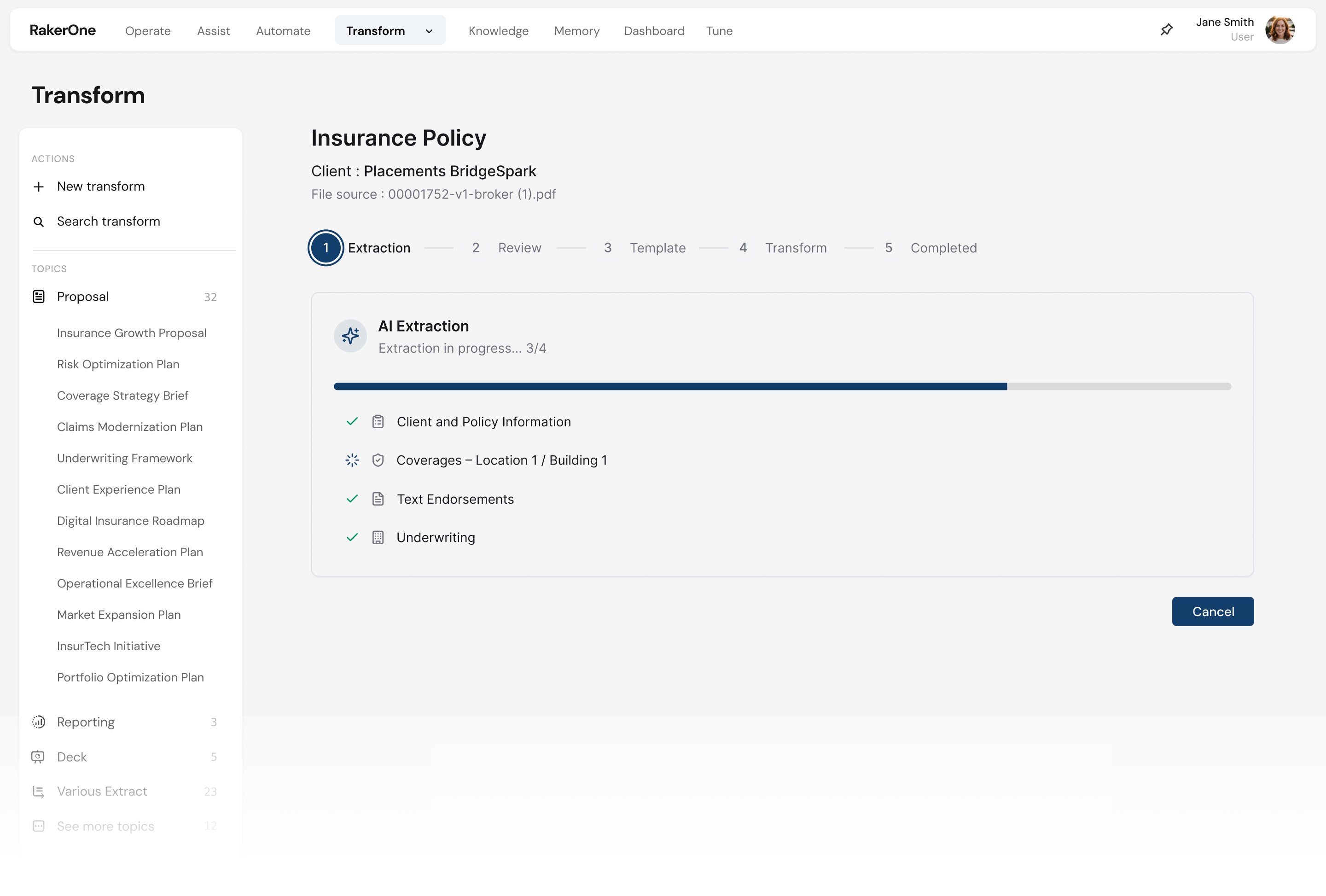Click the spinner beside Coverages – Location 1
The height and width of the screenshot is (896, 1326).
tap(351, 460)
